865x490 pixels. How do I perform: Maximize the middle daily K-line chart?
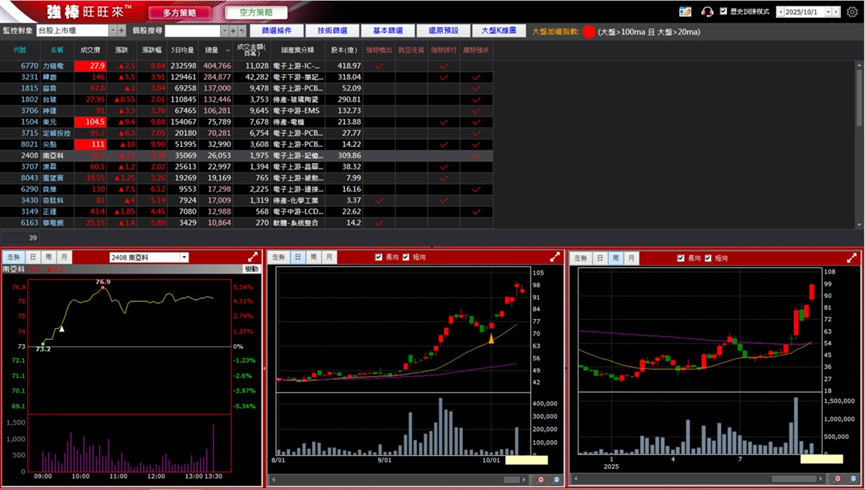pyautogui.click(x=555, y=258)
